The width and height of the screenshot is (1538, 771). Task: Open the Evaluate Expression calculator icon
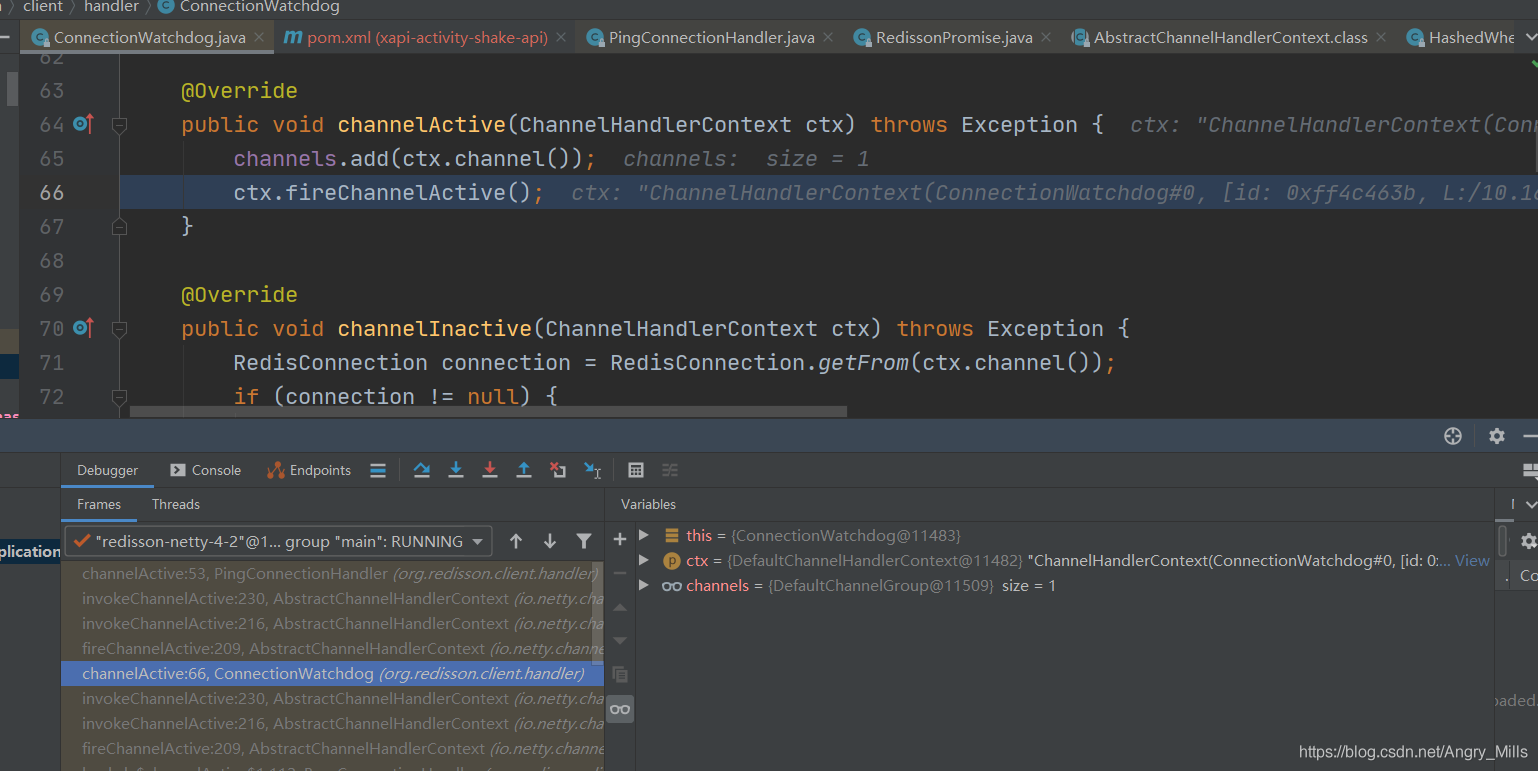click(636, 470)
